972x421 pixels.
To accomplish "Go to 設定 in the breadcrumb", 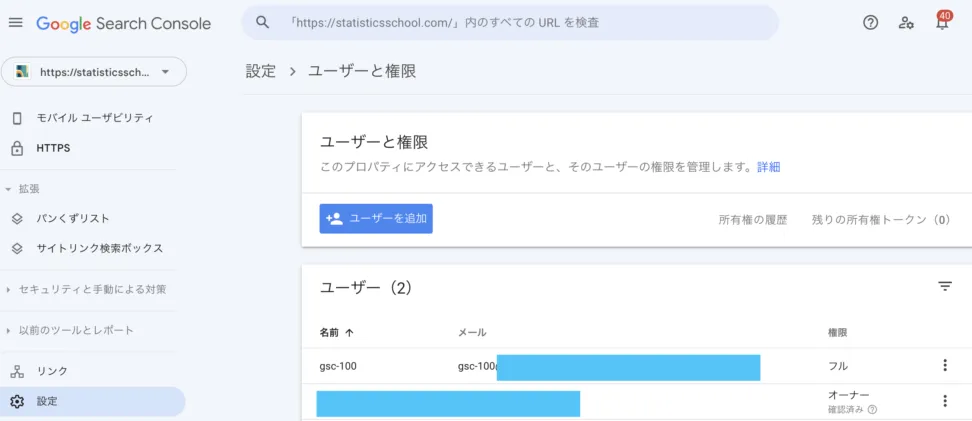I will [260, 71].
